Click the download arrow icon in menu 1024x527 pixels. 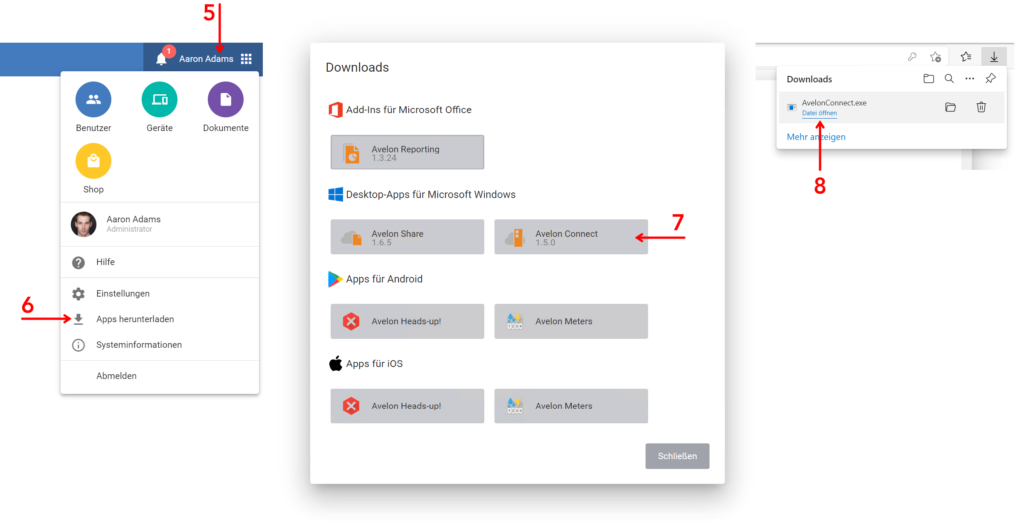click(x=78, y=319)
